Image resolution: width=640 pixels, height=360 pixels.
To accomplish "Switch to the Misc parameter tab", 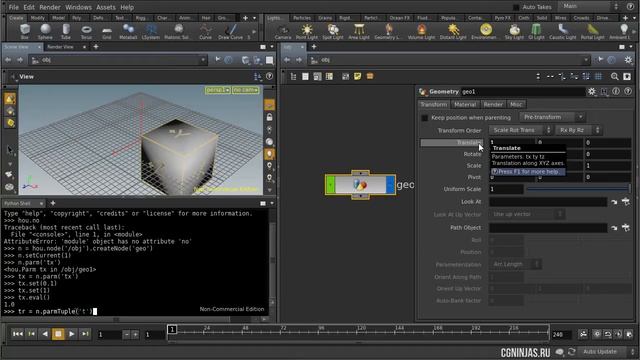I will pyautogui.click(x=516, y=104).
